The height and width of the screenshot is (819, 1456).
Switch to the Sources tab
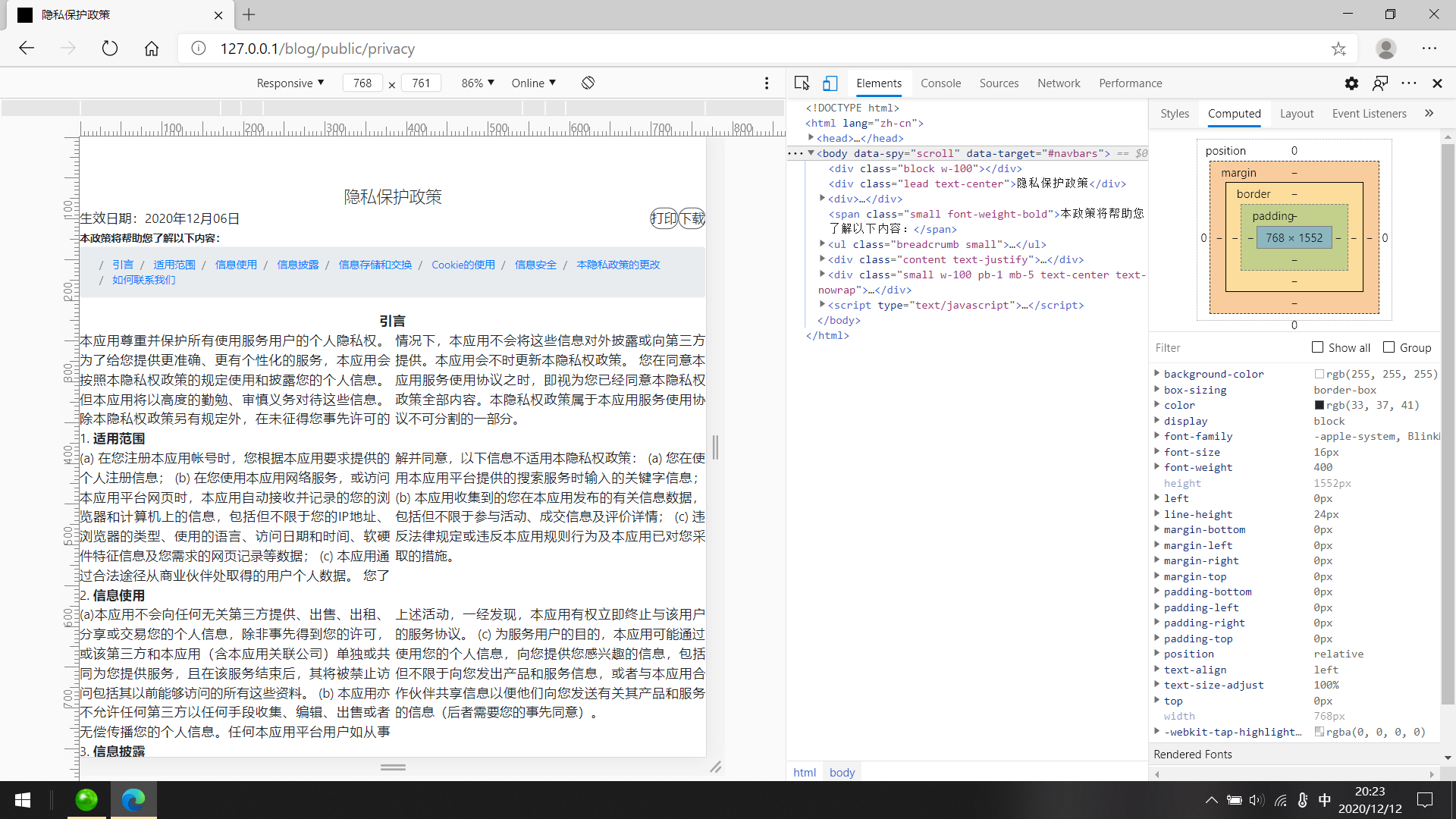click(999, 83)
